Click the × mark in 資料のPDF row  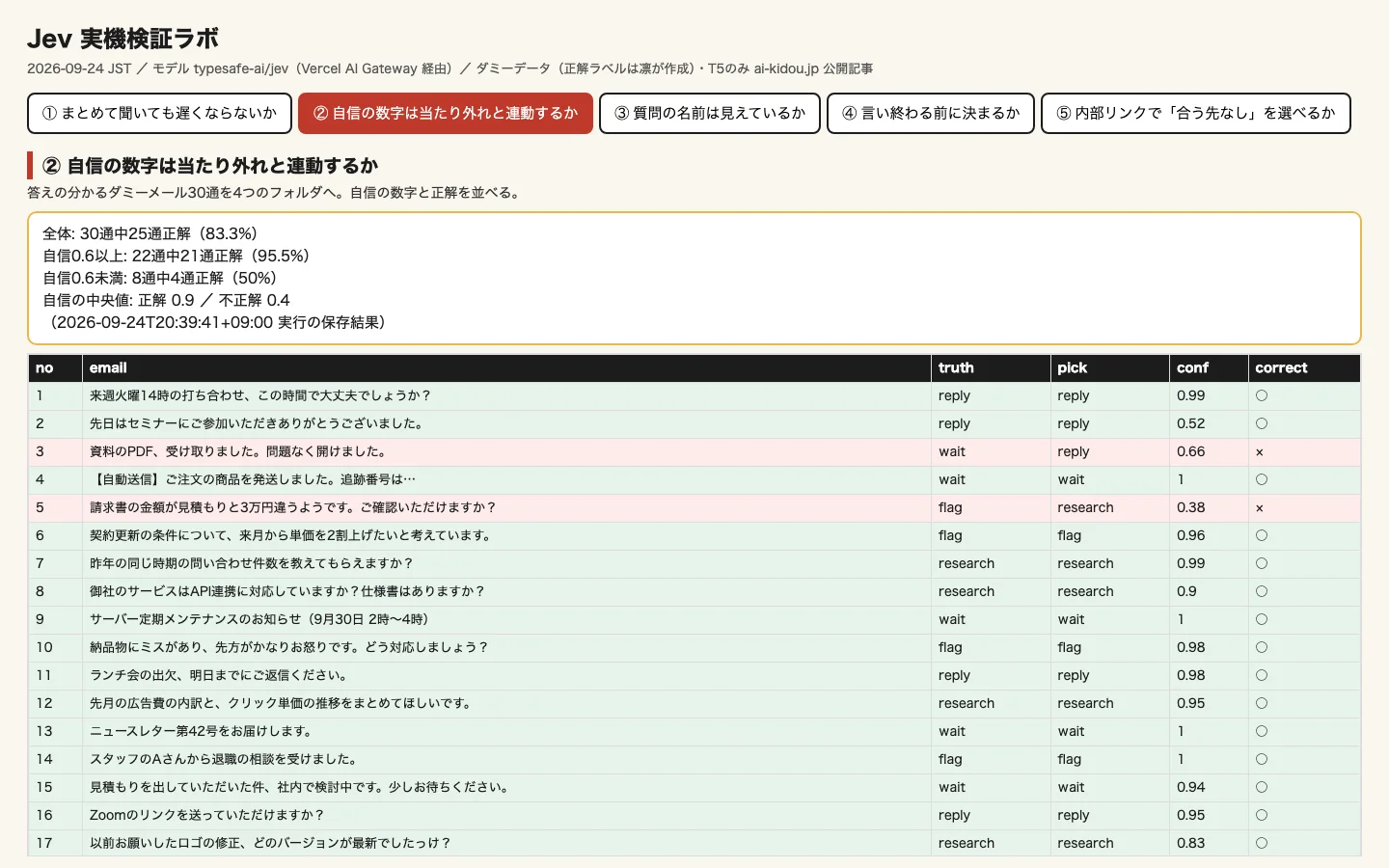coord(1260,451)
